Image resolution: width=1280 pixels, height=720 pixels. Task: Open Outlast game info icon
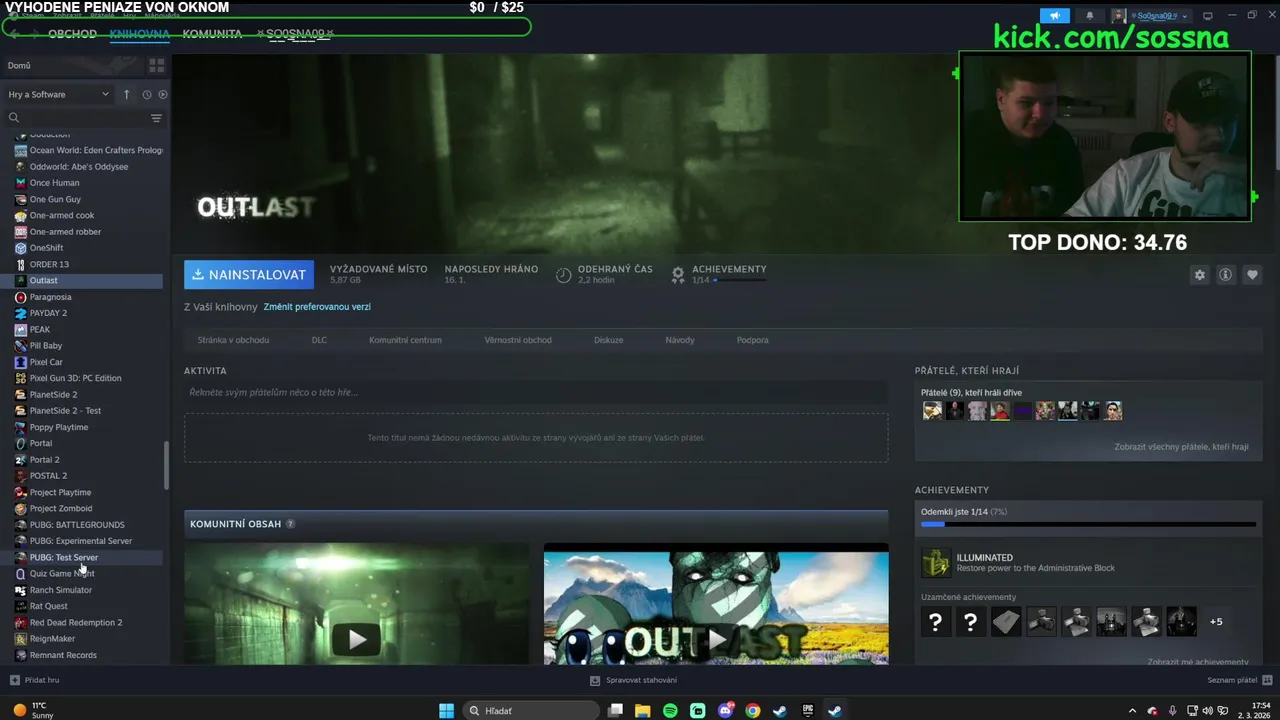tap(1225, 275)
